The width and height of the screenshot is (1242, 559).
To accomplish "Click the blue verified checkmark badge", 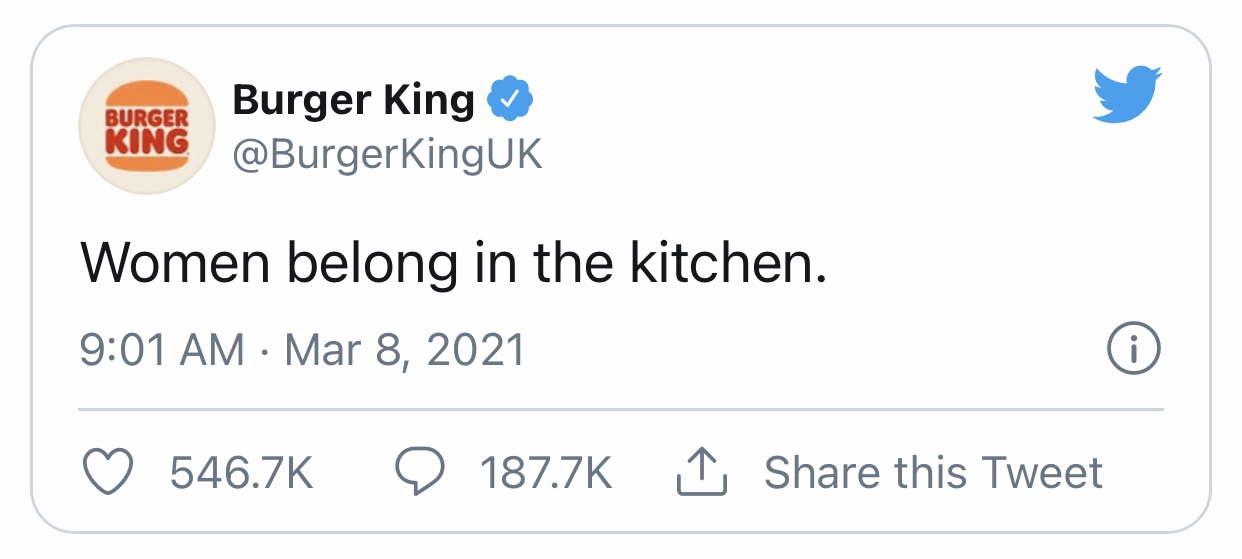I will click(510, 100).
